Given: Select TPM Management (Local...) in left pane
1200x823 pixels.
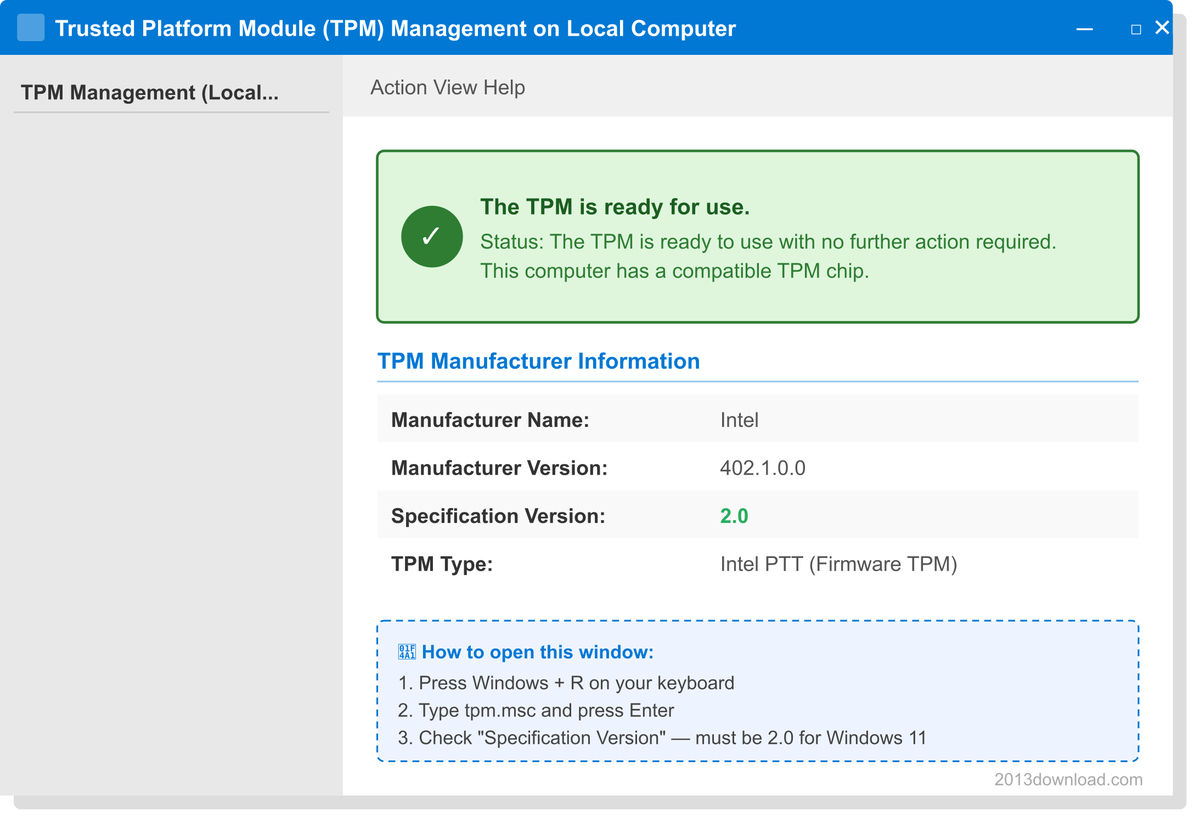Looking at the screenshot, I should click(x=150, y=93).
